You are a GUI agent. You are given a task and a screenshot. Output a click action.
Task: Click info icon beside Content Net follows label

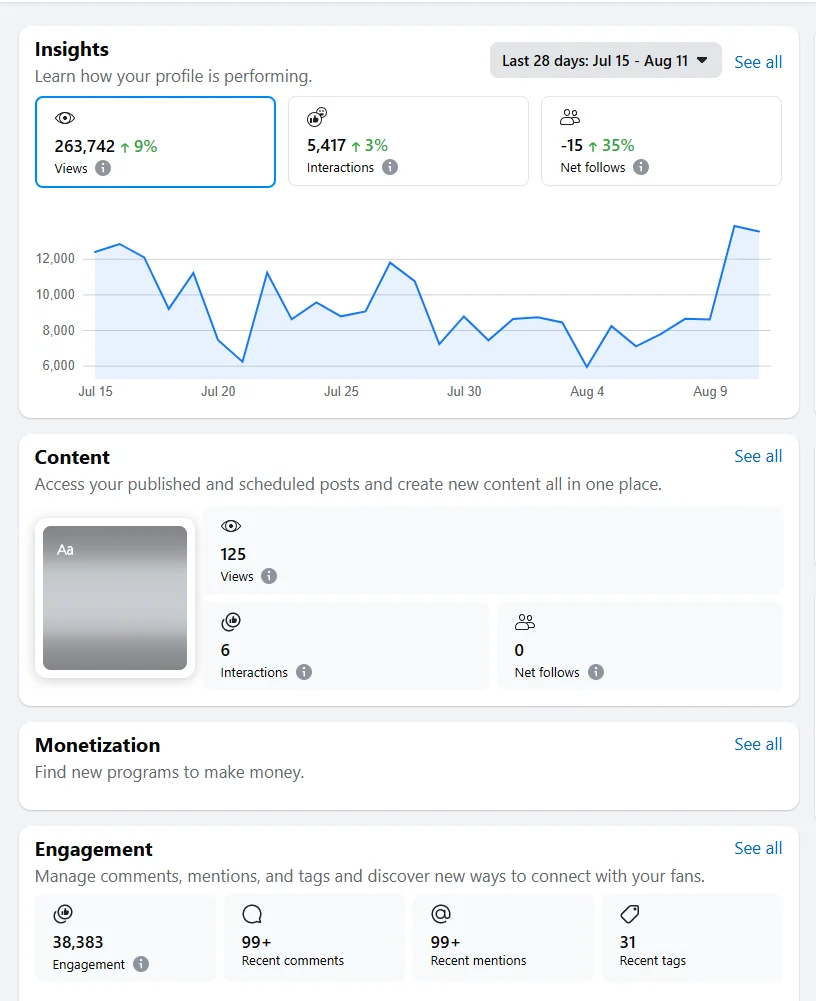coord(596,672)
